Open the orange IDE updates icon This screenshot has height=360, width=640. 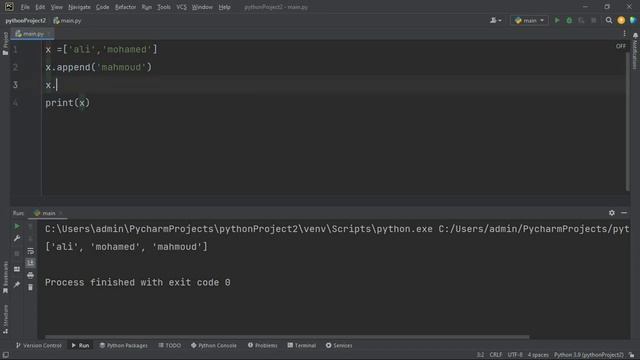pyautogui.click(x=621, y=20)
